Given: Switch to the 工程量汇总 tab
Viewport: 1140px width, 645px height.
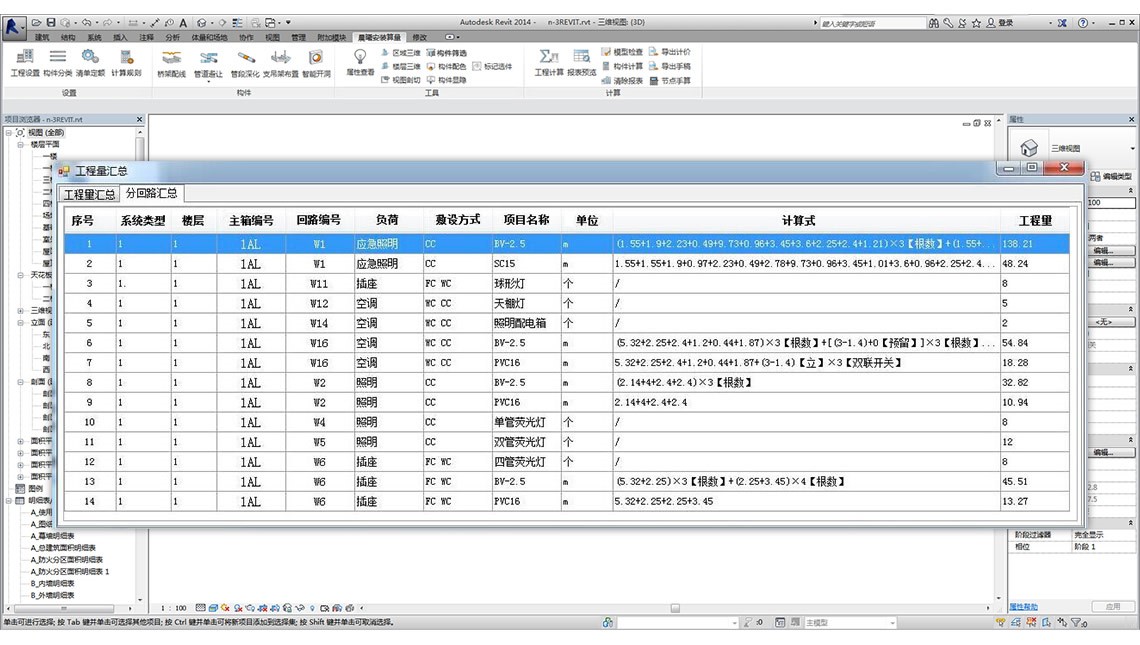Looking at the screenshot, I should coord(89,194).
